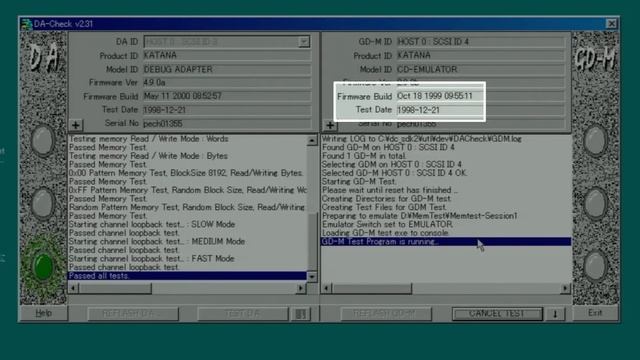Click the DA log horizontal scrollbar thumb

point(115,289)
